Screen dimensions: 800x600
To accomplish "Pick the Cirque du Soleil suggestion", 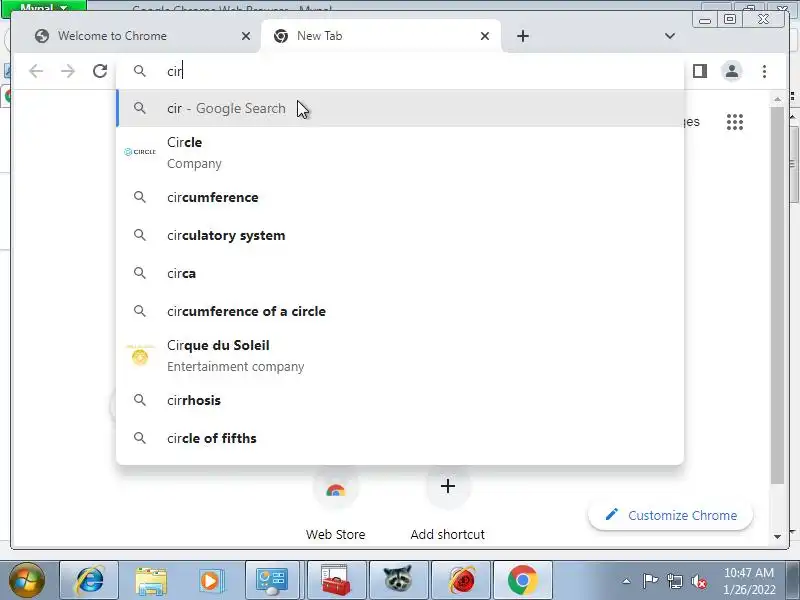I will pyautogui.click(x=401, y=356).
